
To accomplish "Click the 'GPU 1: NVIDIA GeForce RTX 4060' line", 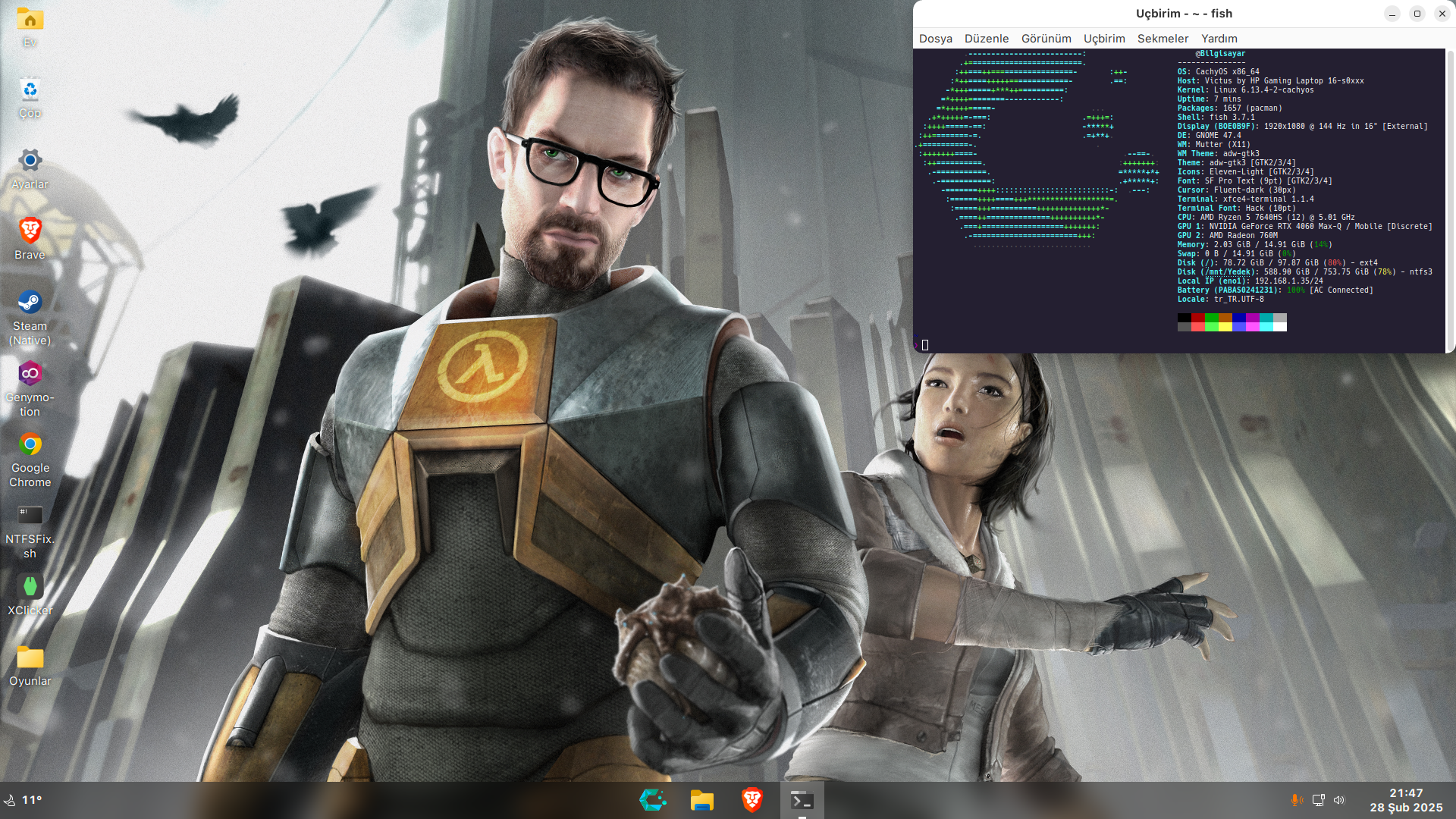I will pyautogui.click(x=1305, y=227).
